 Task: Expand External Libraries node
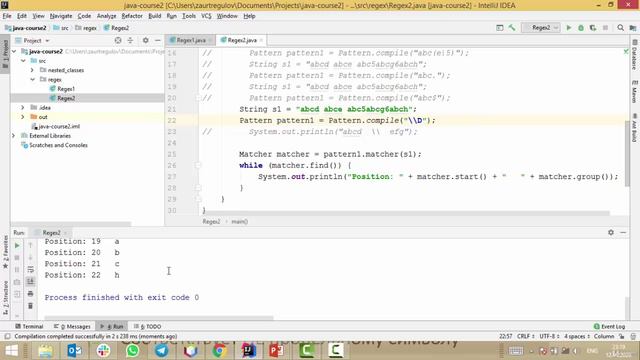click(14, 136)
